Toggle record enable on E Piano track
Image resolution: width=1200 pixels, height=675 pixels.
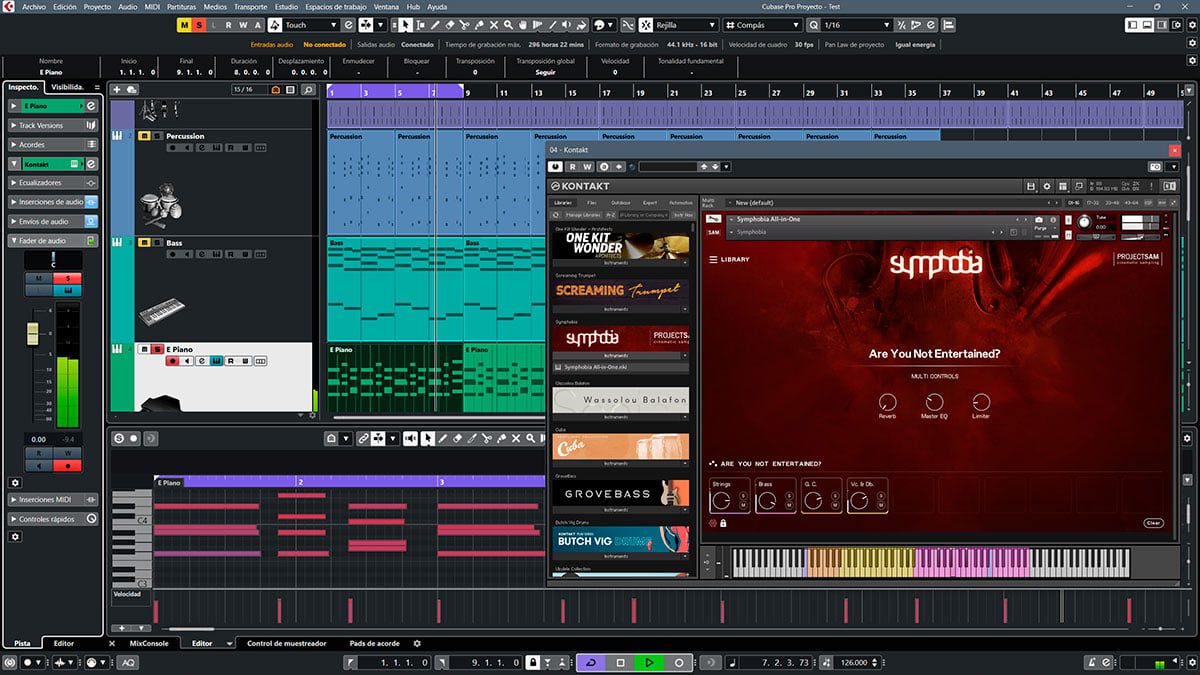pyautogui.click(x=172, y=361)
